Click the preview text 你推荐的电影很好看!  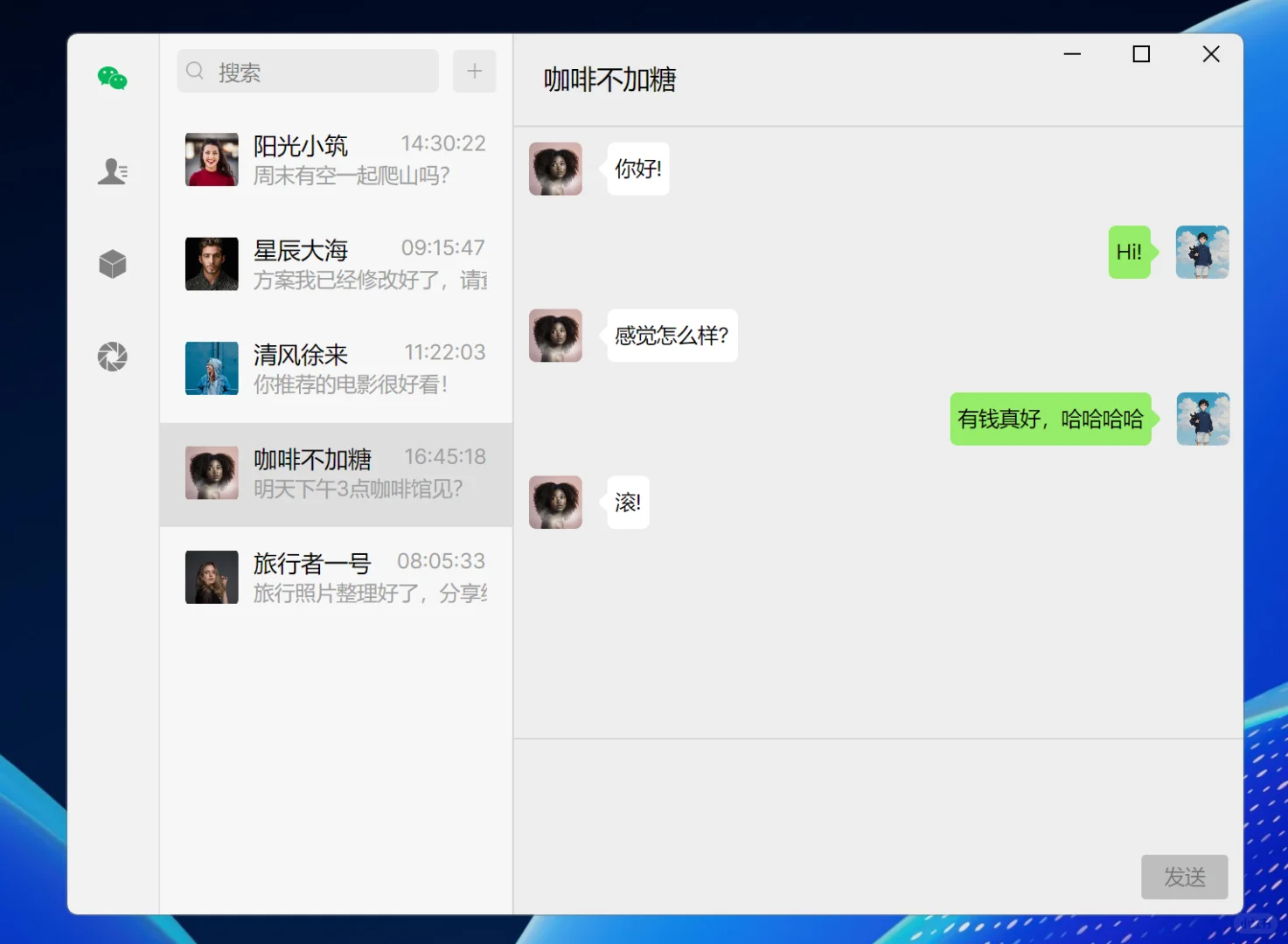(x=351, y=385)
